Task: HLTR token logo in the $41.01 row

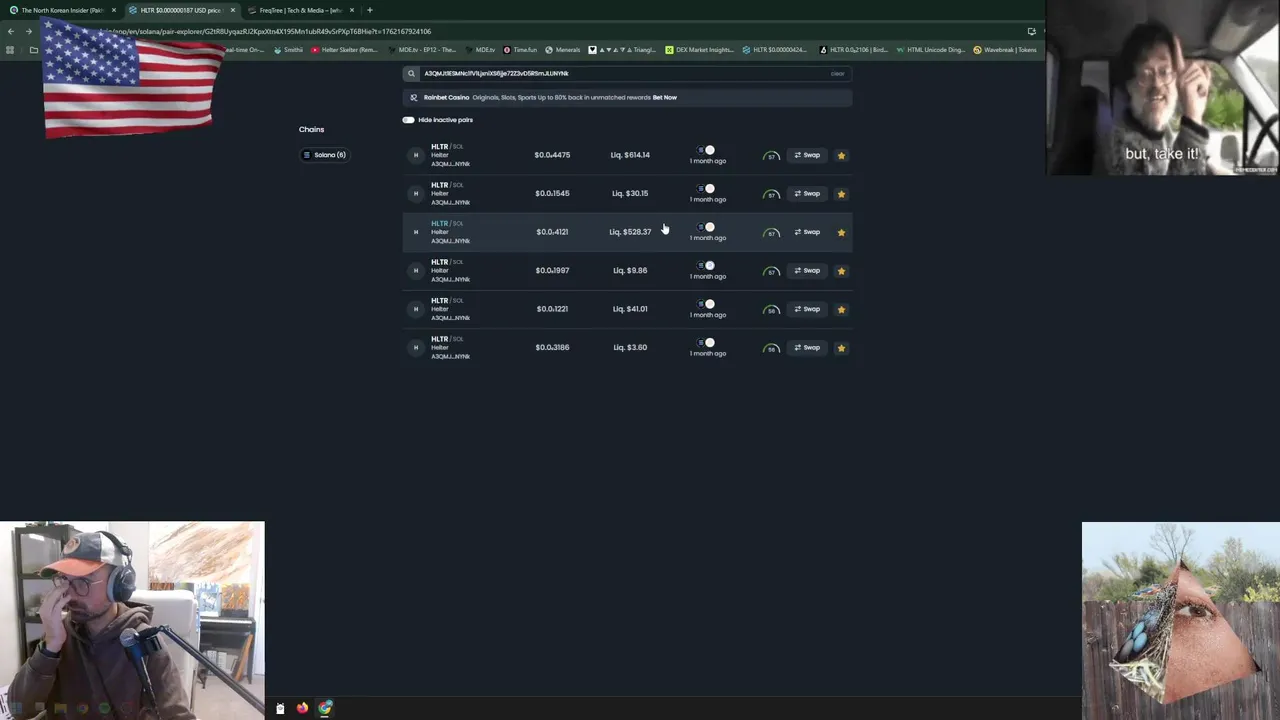Action: 416,309
